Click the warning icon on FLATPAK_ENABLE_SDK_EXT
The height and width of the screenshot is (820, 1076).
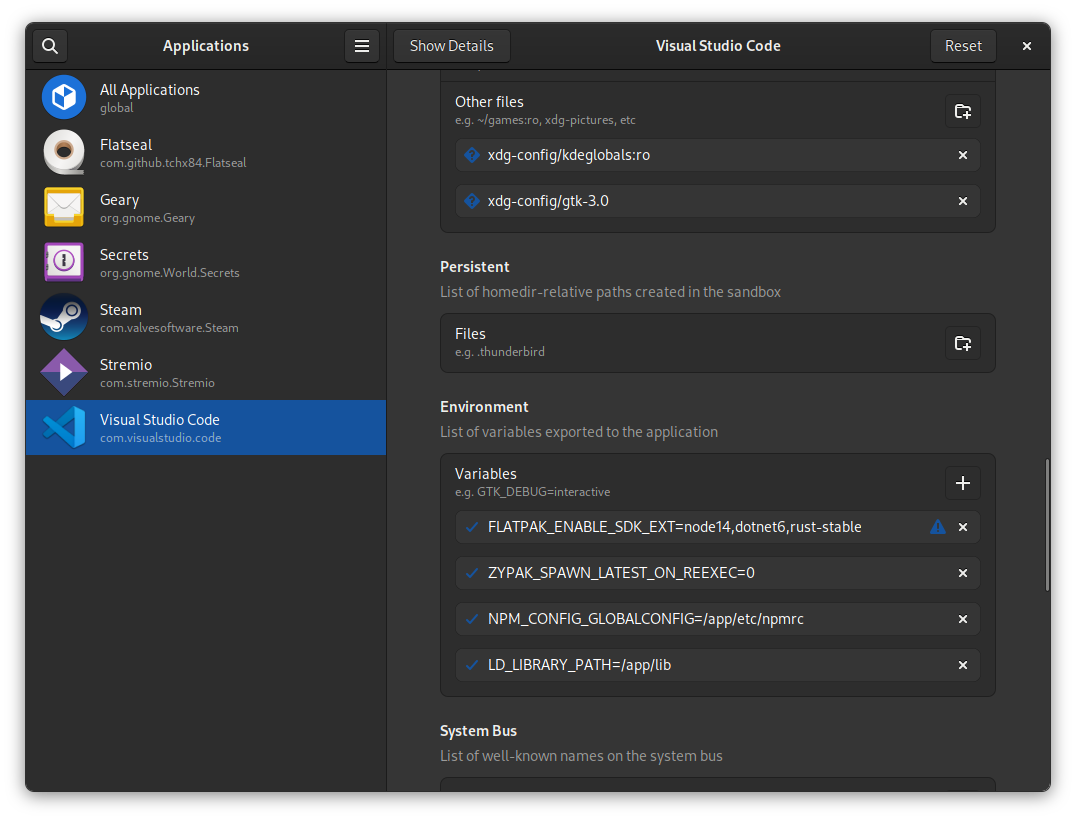937,527
